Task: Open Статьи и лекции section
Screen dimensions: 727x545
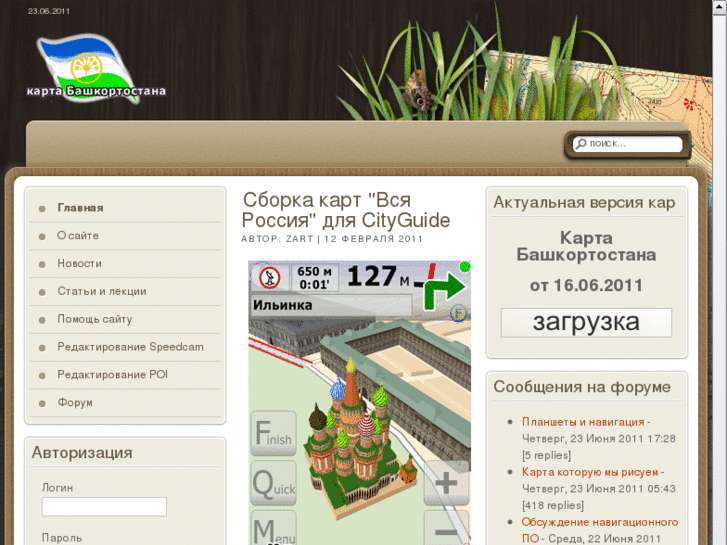Action: pos(102,291)
